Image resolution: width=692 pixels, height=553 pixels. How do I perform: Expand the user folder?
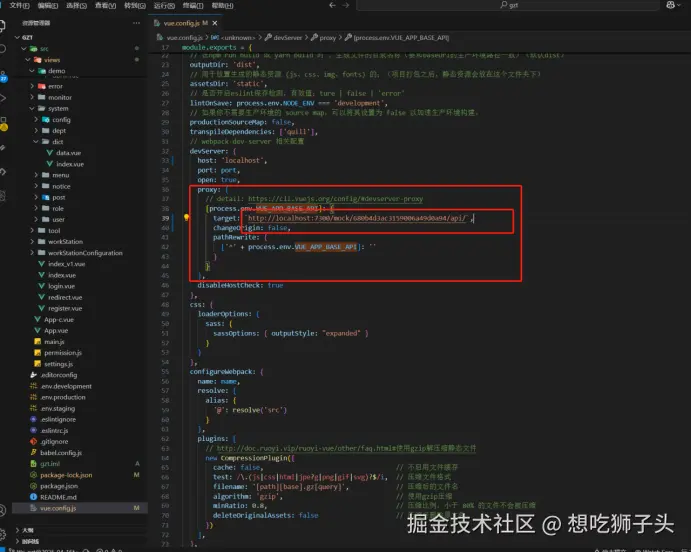[36, 219]
